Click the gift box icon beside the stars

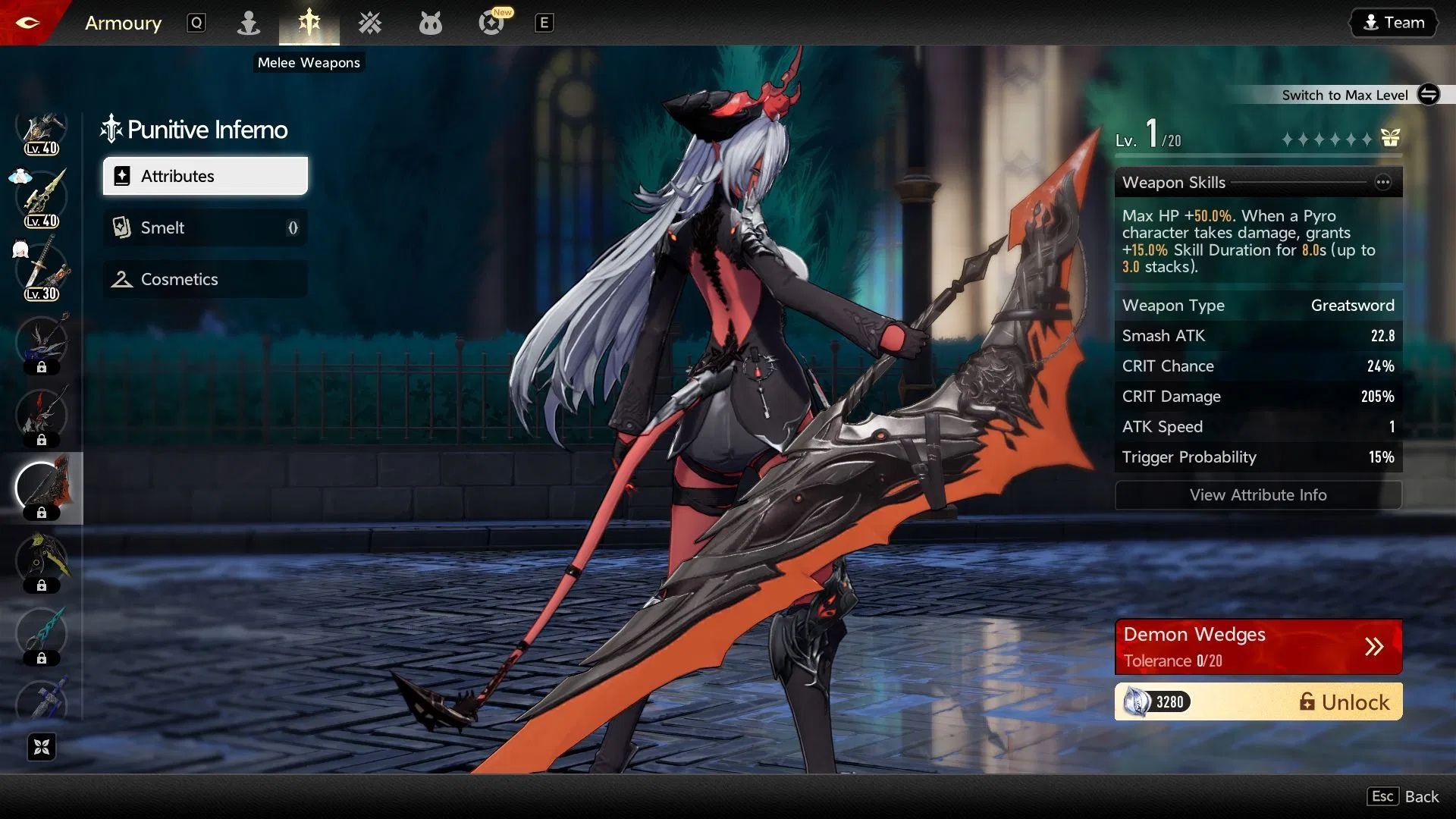click(1389, 139)
